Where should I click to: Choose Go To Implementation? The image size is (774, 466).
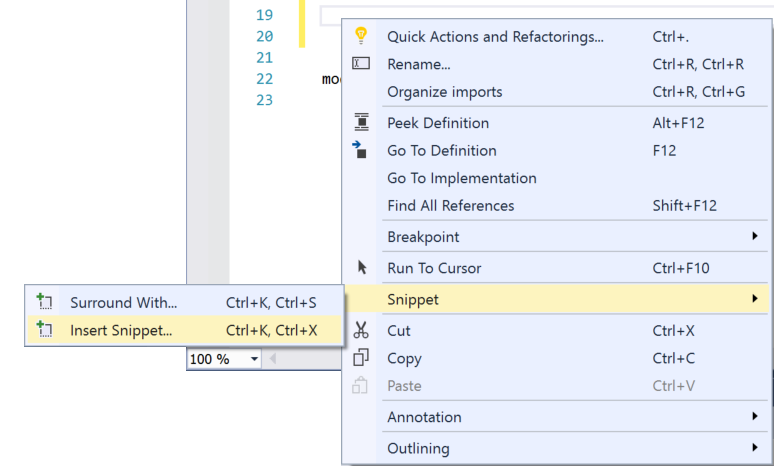pos(461,178)
